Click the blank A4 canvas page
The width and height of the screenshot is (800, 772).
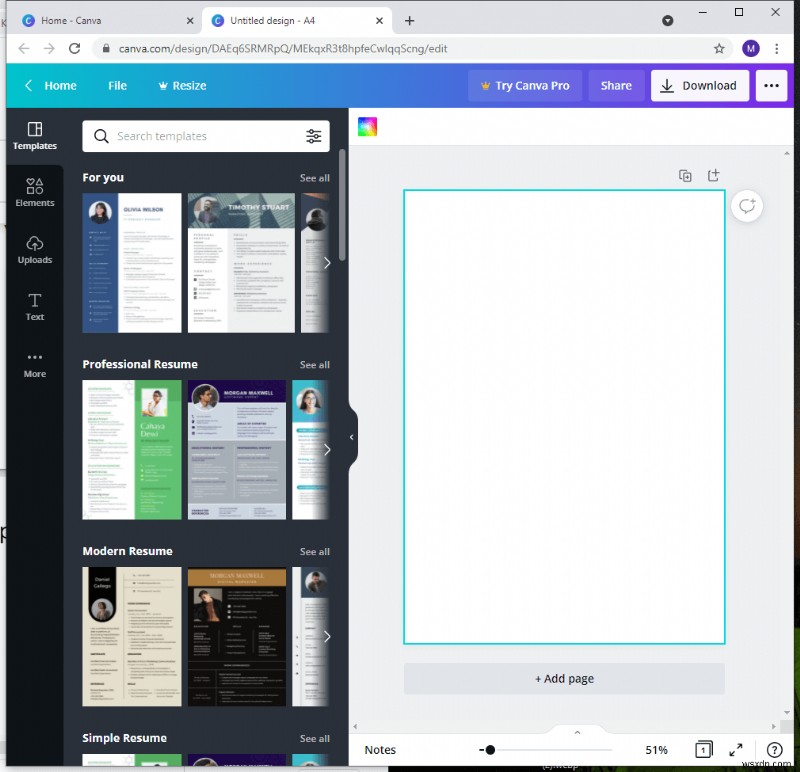point(564,417)
